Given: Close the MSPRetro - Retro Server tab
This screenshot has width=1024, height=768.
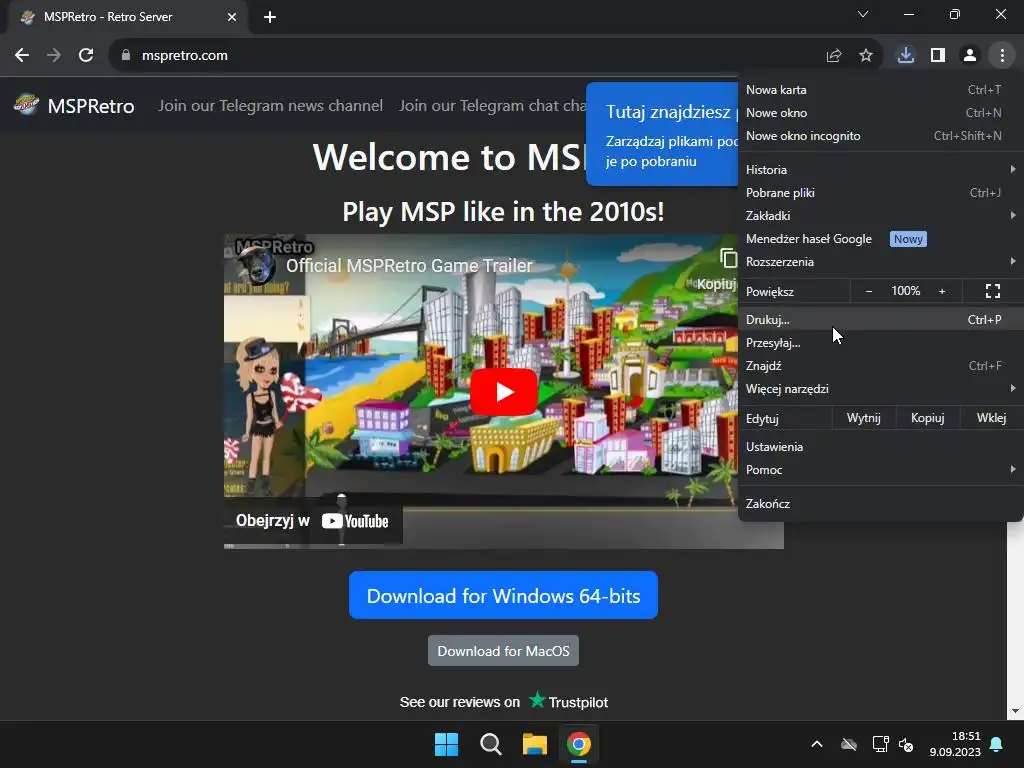Looking at the screenshot, I should pyautogui.click(x=232, y=17).
